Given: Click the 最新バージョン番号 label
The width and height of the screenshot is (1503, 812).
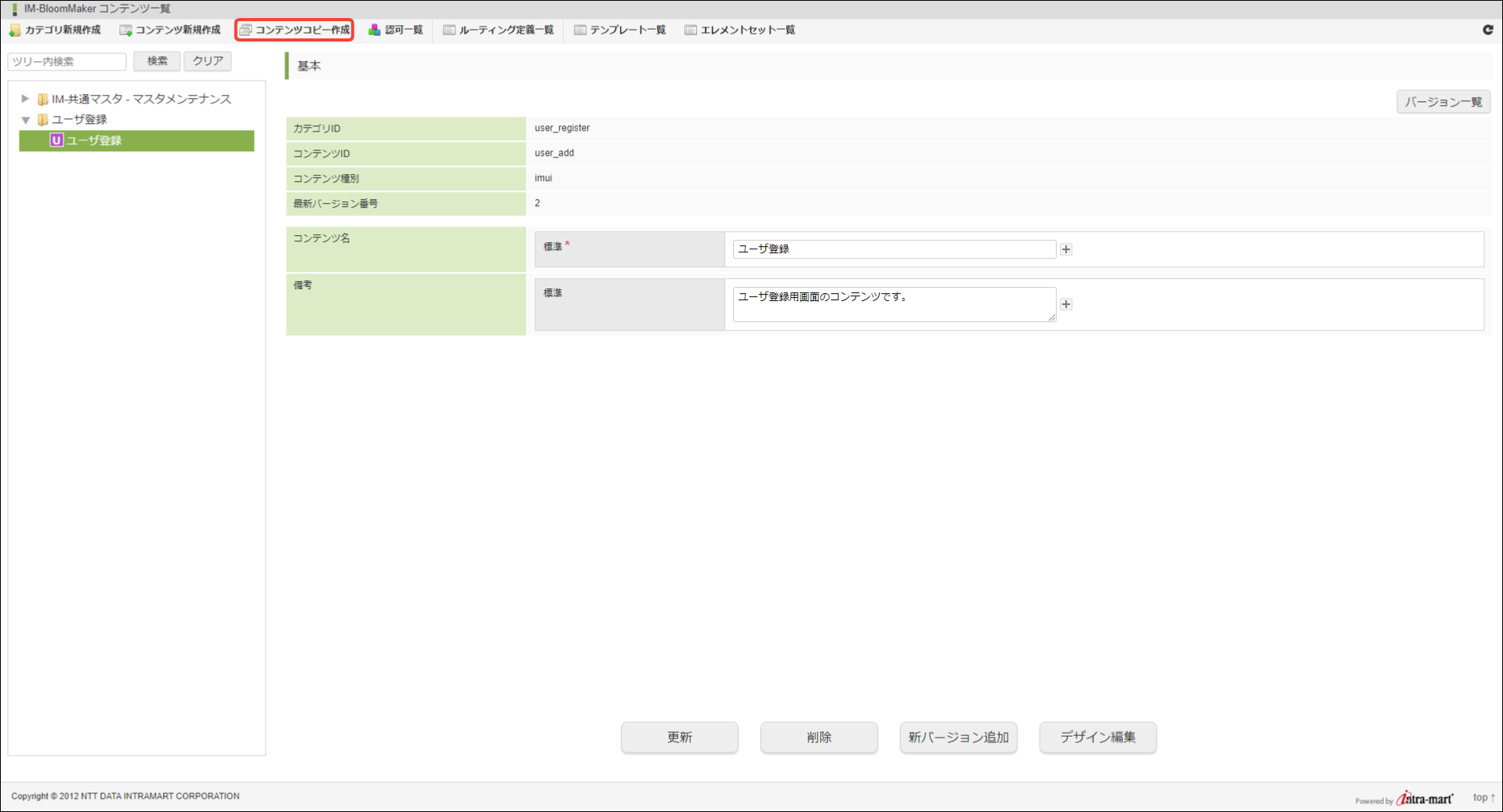Looking at the screenshot, I should point(336,204).
